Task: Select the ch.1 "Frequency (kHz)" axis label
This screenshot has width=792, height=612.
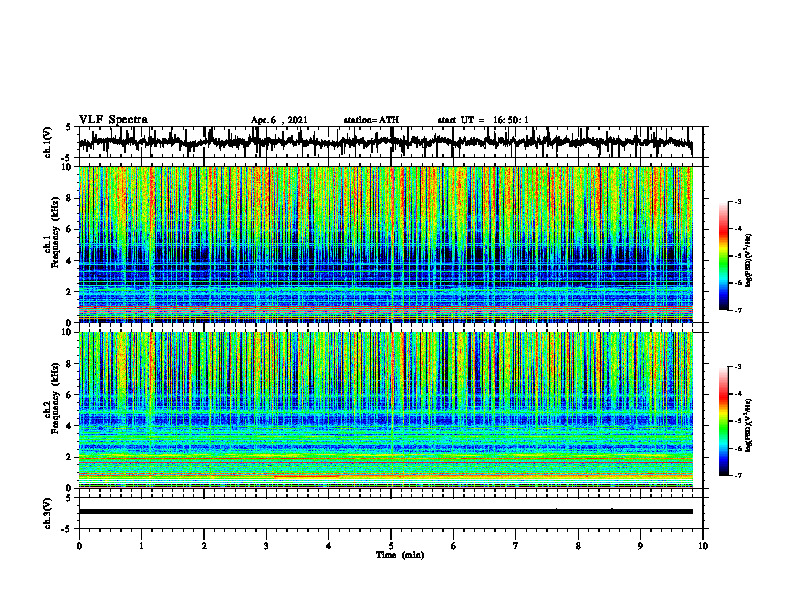Action: pyautogui.click(x=56, y=233)
